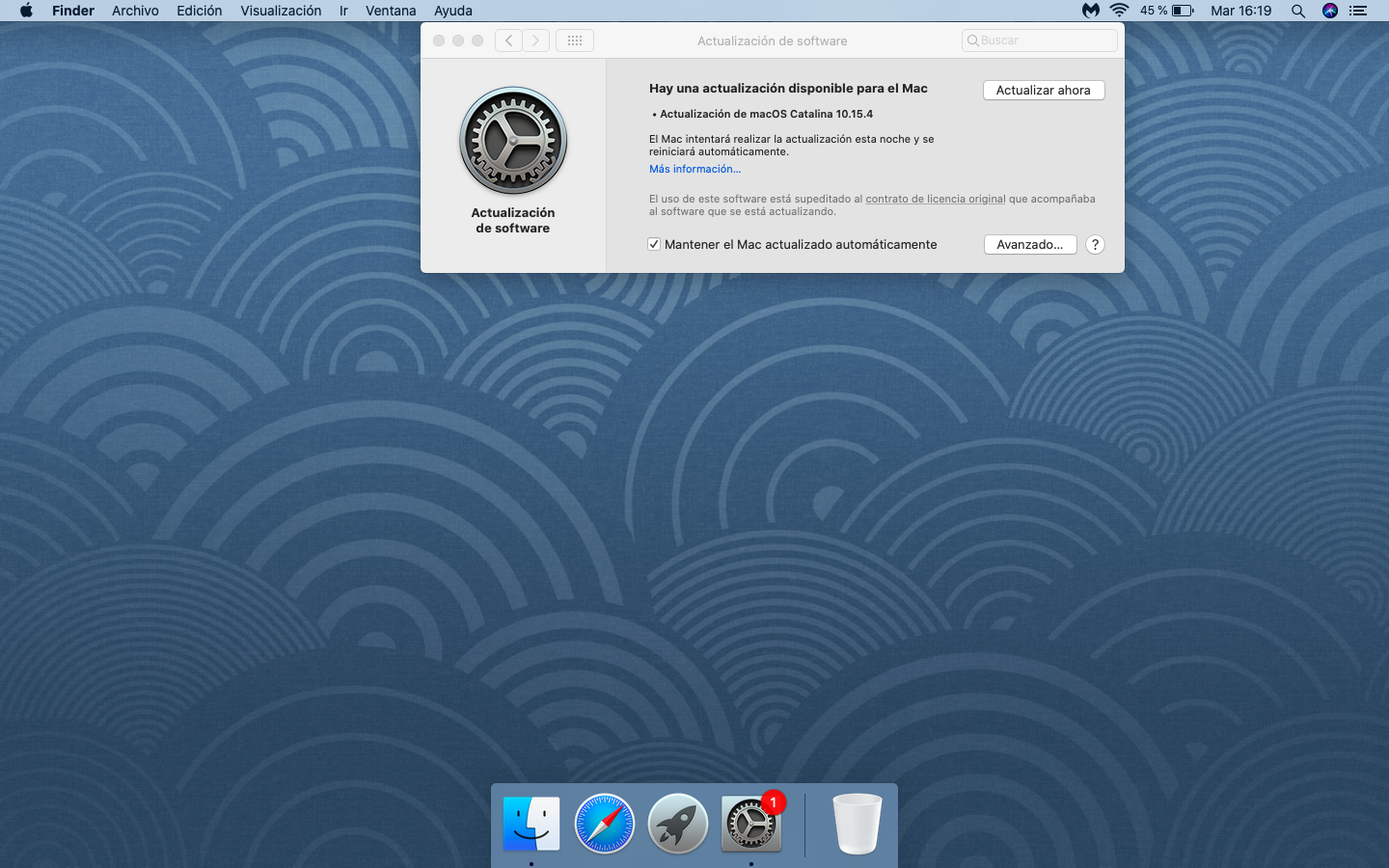Open Spotlight search magnifier in menu bar
1389x868 pixels.
point(1298,11)
